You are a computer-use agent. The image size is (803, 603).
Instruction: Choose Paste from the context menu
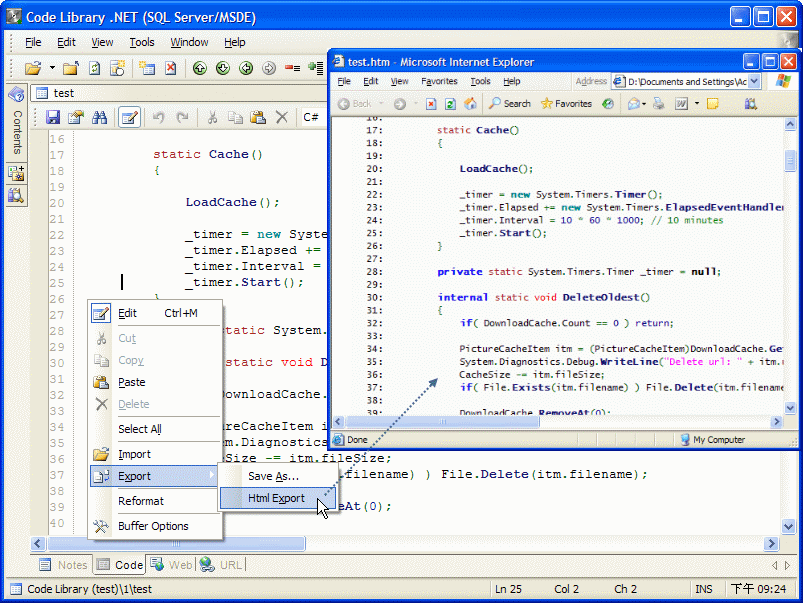[x=156, y=382]
